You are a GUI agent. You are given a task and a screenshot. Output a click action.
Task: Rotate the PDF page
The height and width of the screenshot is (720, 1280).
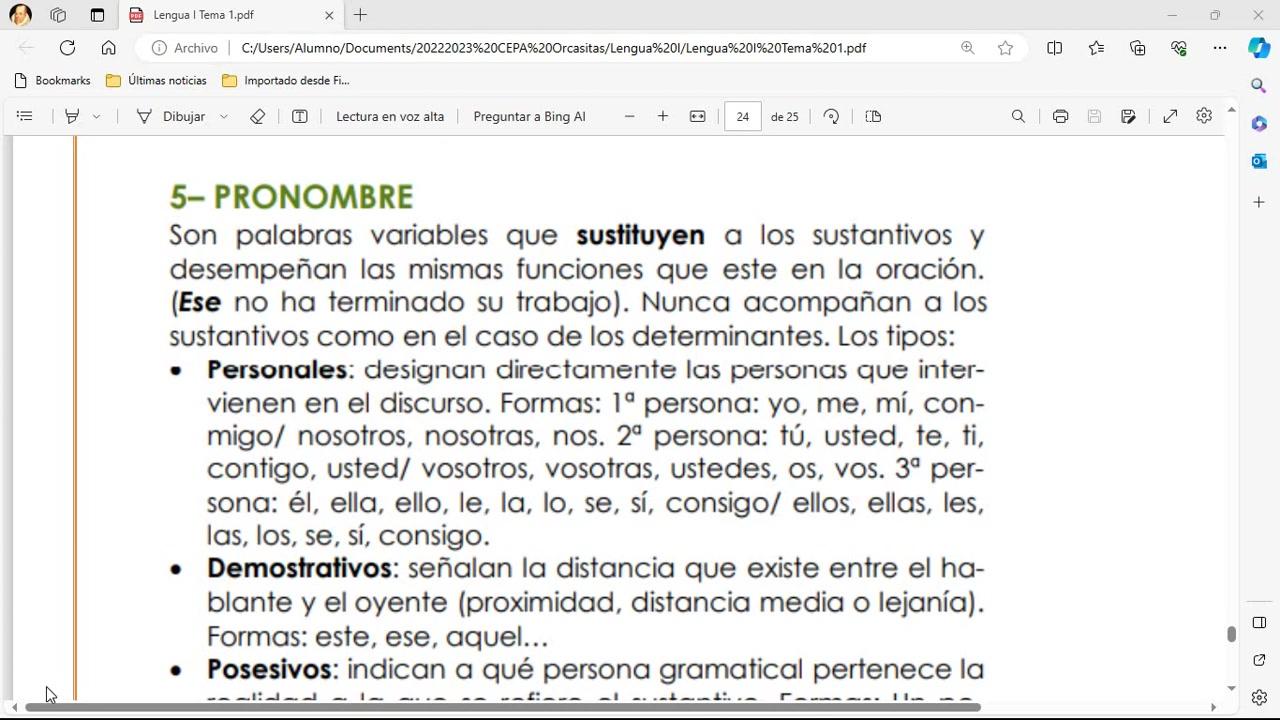831,117
